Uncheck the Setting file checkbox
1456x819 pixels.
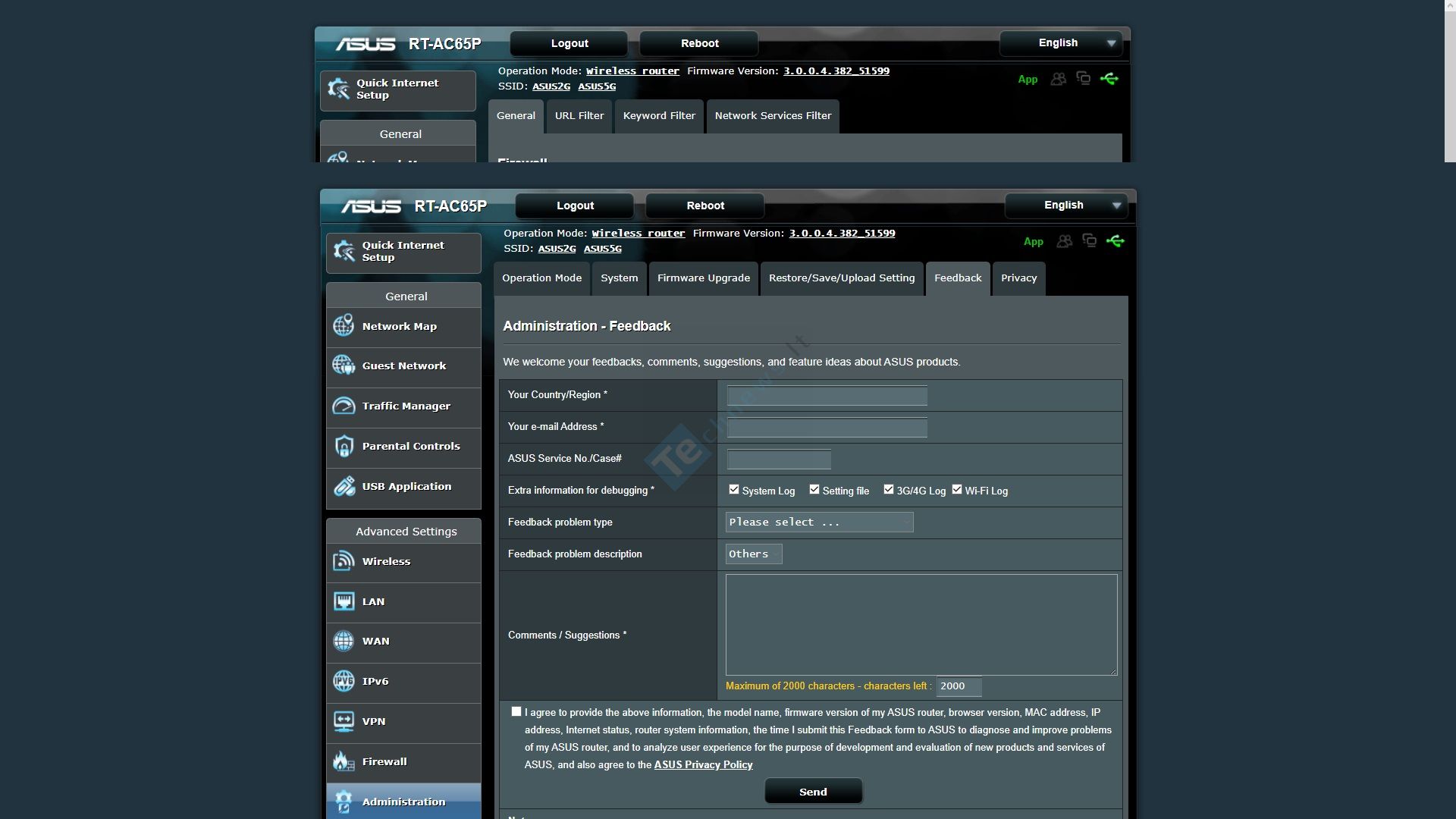[814, 490]
